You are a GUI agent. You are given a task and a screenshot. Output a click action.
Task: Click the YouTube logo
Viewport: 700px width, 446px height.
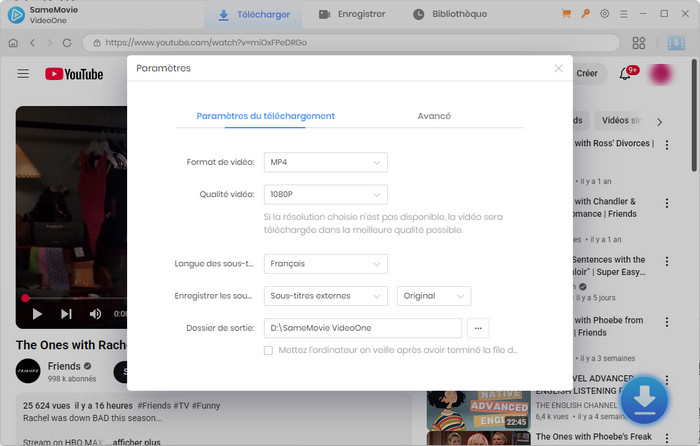coord(74,74)
